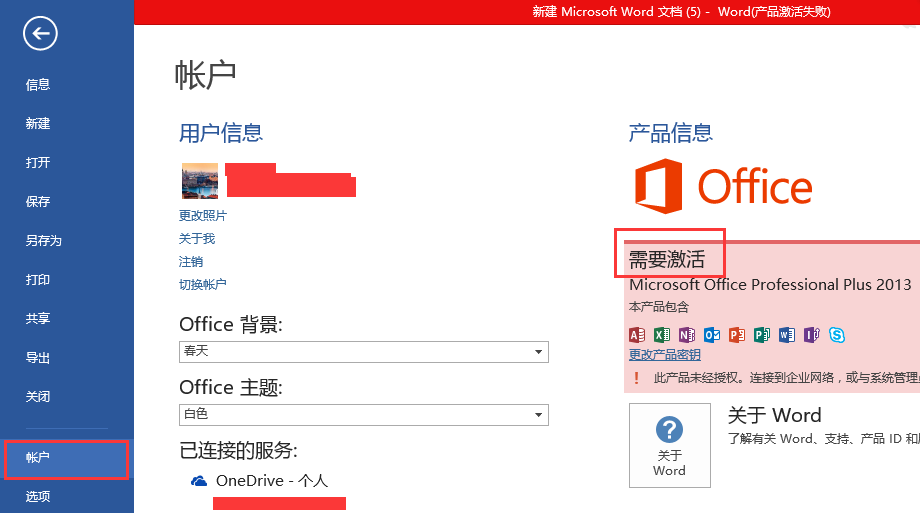This screenshot has width=920, height=513.
Task: Click the OneDrive cloud icon
Action: point(199,481)
